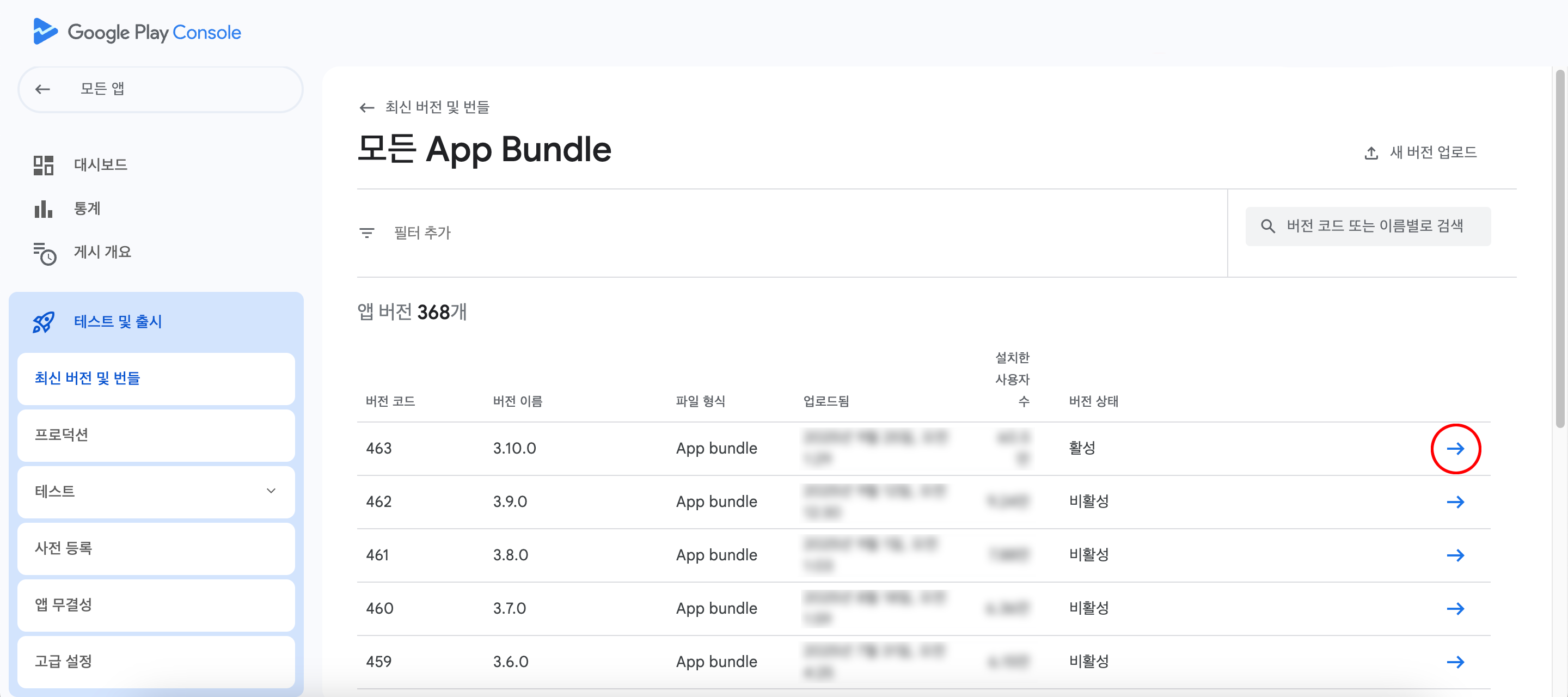The height and width of the screenshot is (697, 1568).
Task: Open details arrow for version 463
Action: point(1455,449)
